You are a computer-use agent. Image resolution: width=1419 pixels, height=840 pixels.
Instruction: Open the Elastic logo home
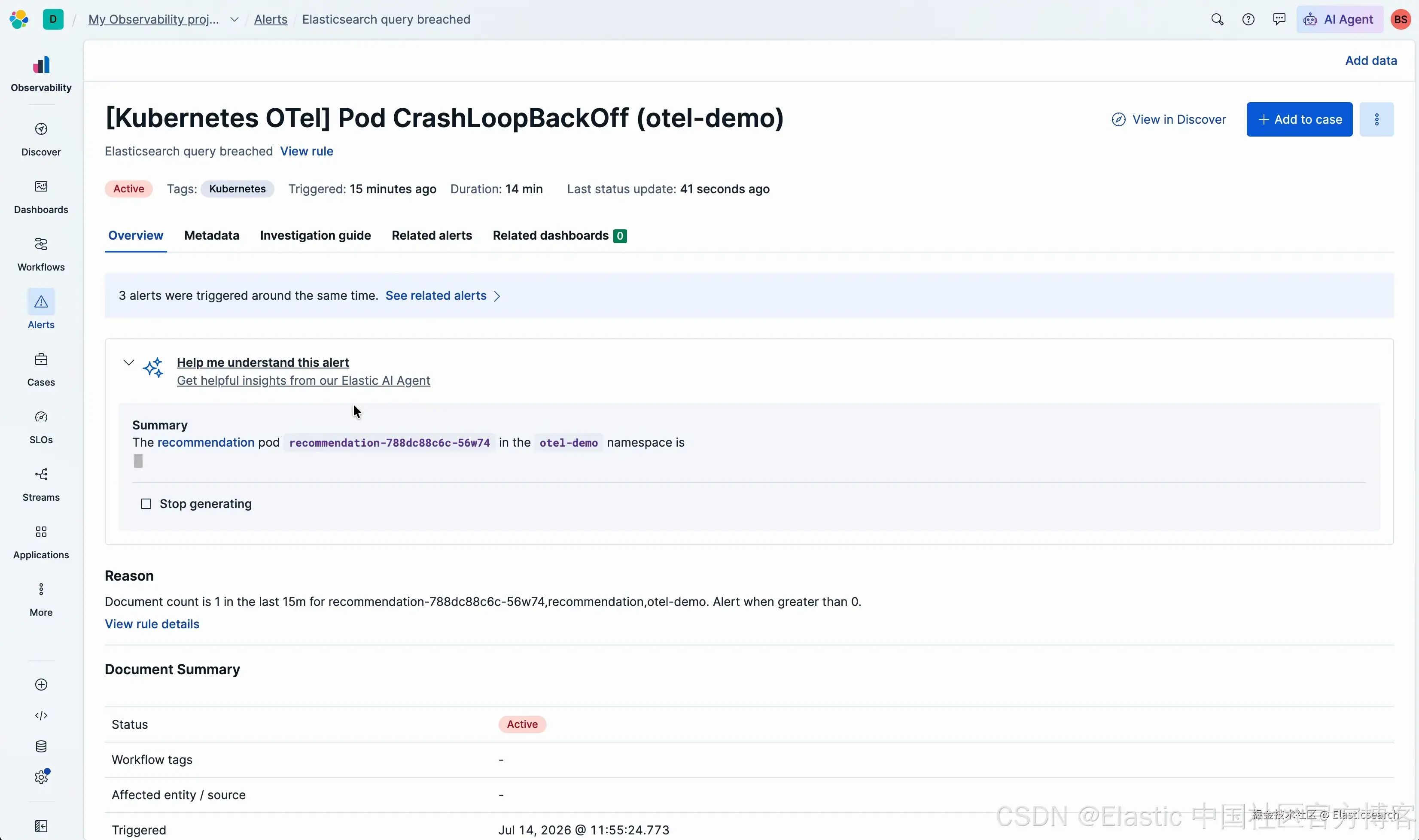18,19
